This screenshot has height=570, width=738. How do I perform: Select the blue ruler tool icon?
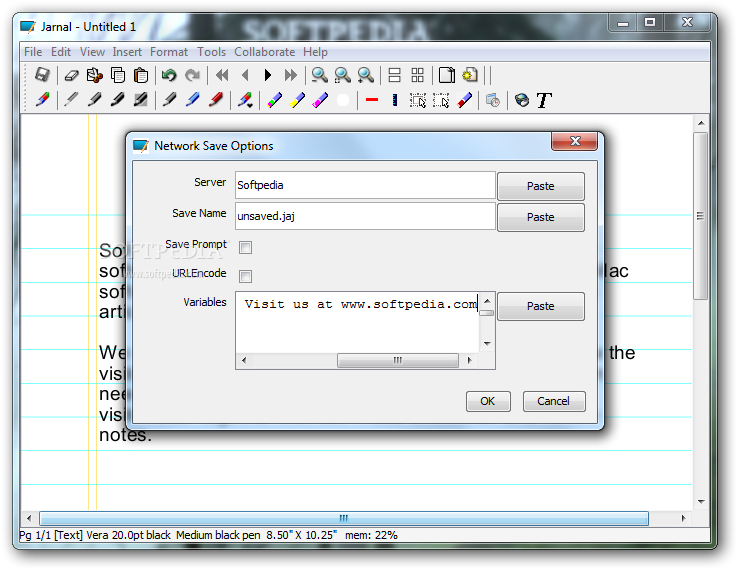pyautogui.click(x=395, y=100)
